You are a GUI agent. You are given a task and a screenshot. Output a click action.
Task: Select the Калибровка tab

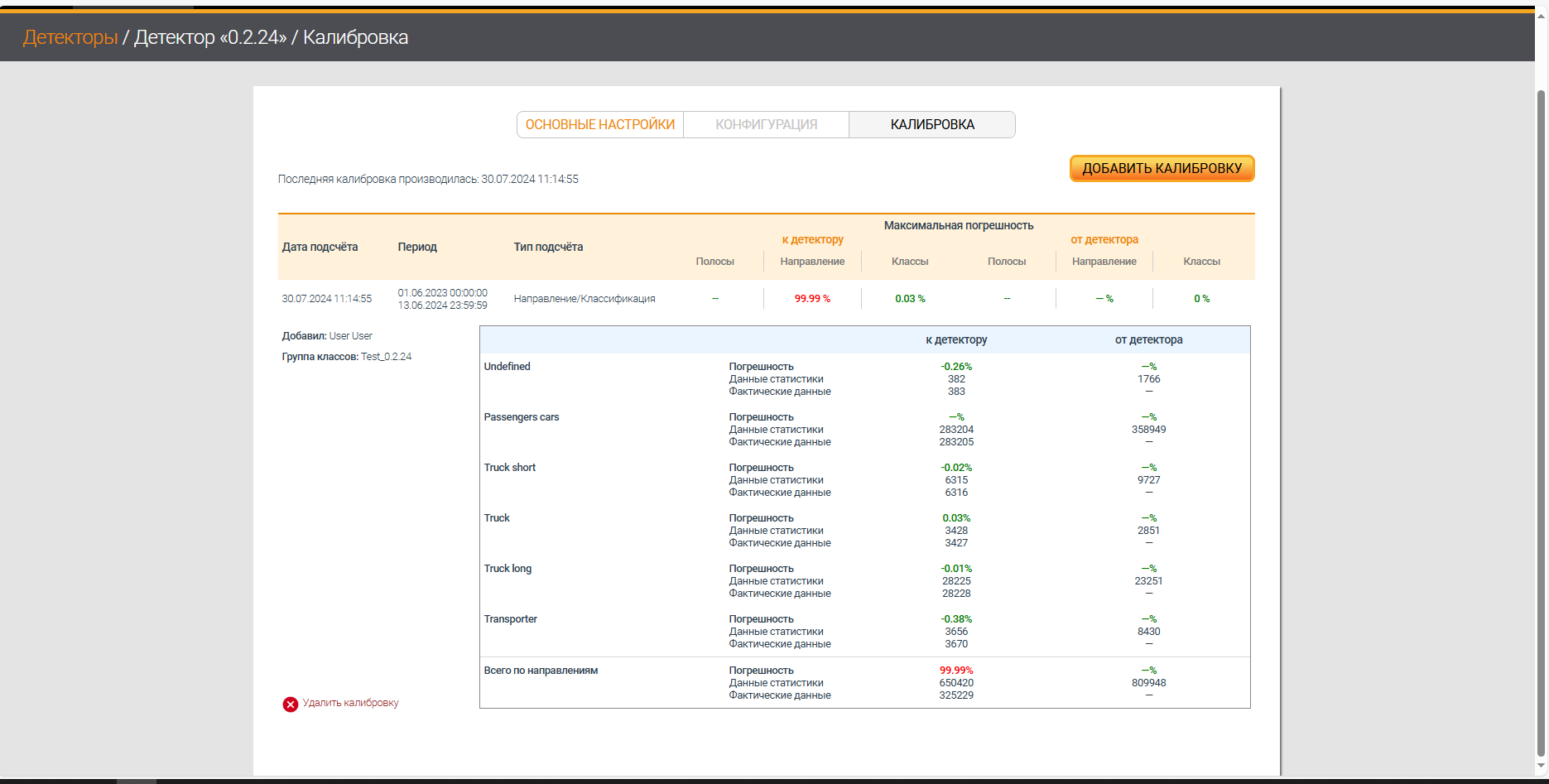(932, 124)
